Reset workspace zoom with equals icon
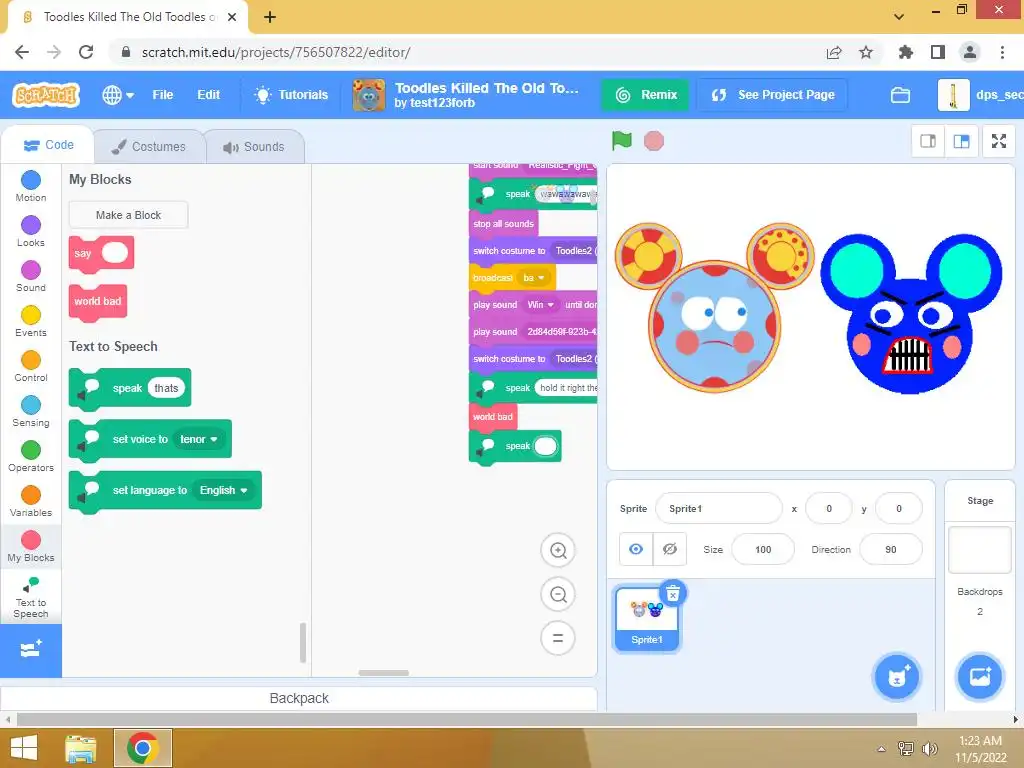 click(558, 638)
